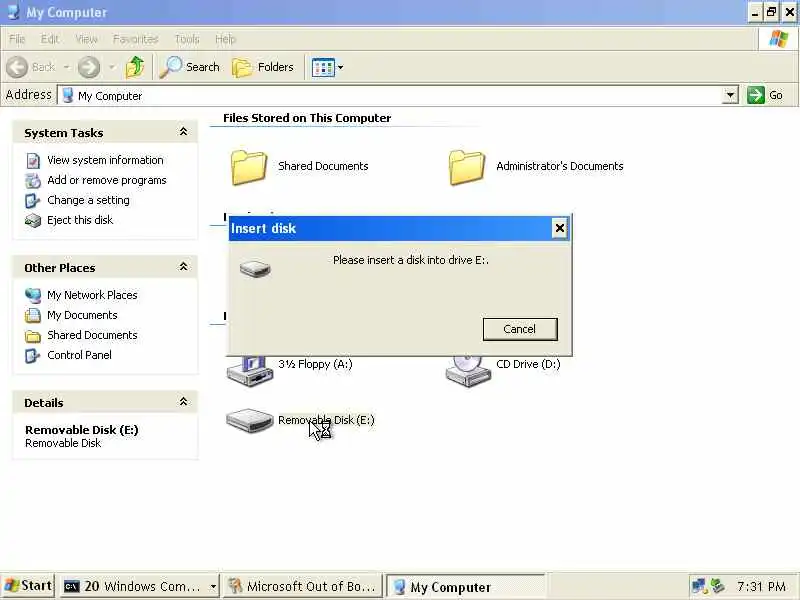The height and width of the screenshot is (600, 800).
Task: Click the Change a setting icon
Action: pos(33,201)
